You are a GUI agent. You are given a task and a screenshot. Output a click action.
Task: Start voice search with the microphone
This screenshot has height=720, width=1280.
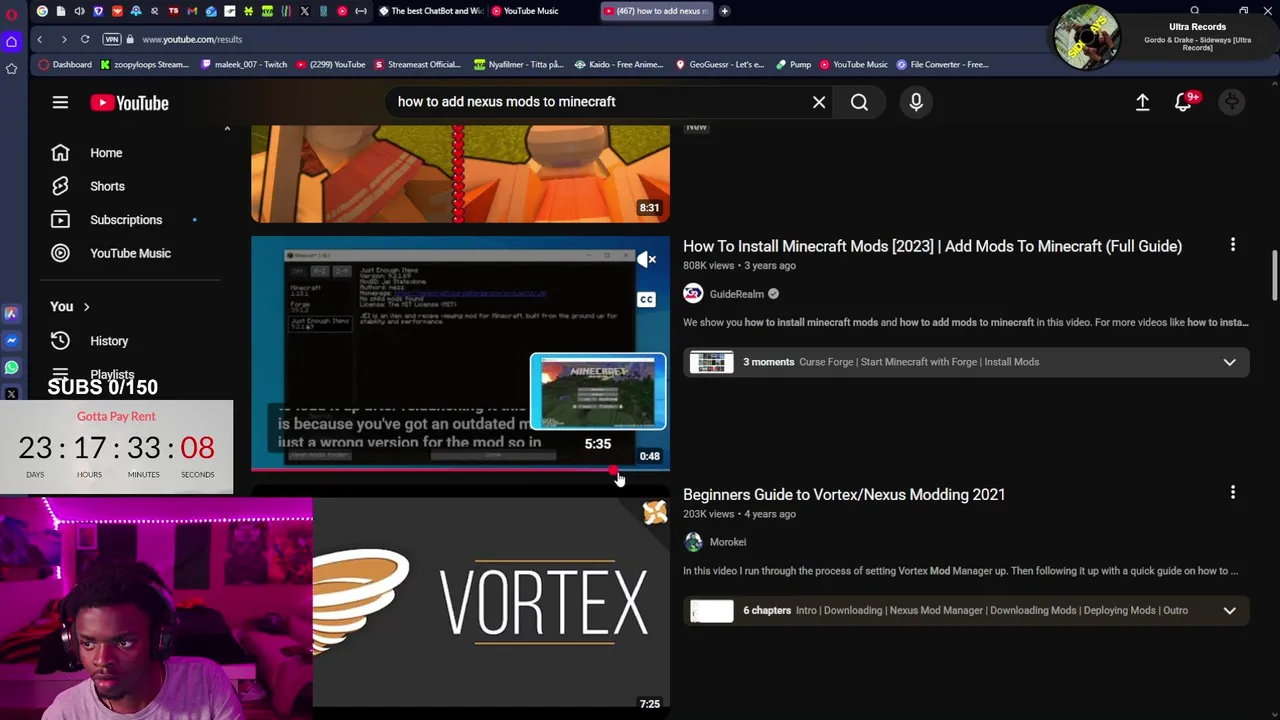click(916, 102)
